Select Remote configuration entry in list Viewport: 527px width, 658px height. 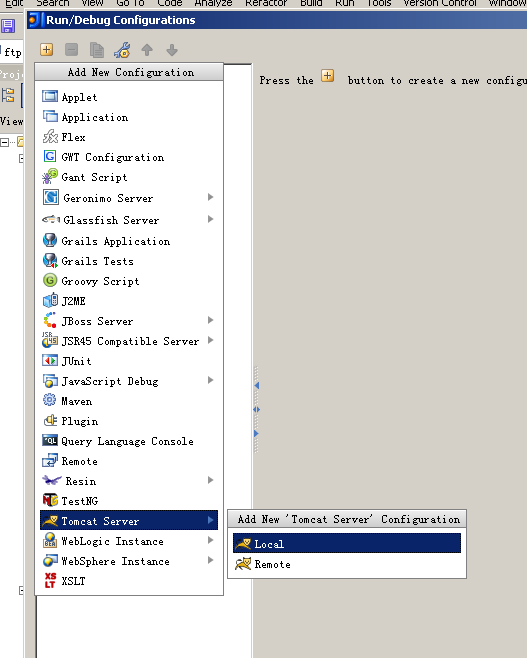[129, 461]
